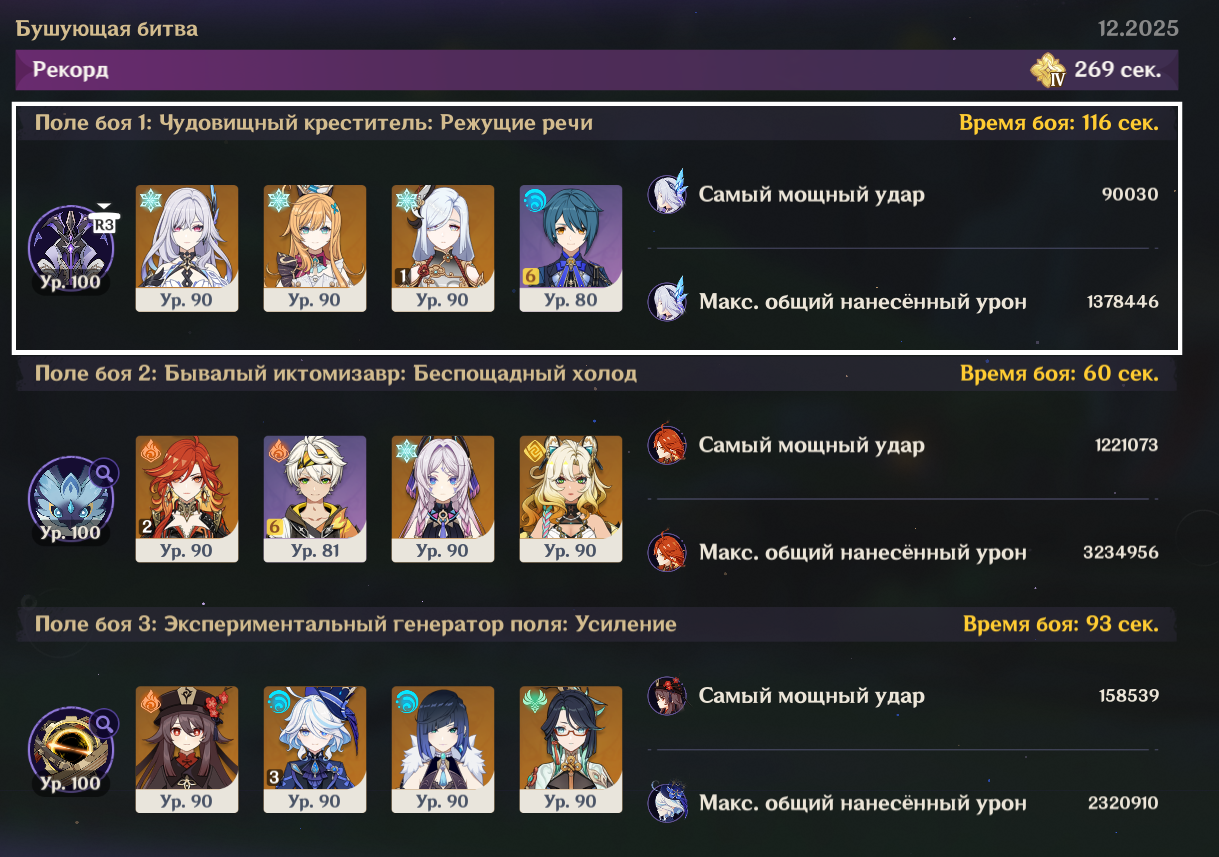This screenshot has width=1219, height=857.
Task: Click max total damage icon in Battlefield 3
Action: pos(665,803)
